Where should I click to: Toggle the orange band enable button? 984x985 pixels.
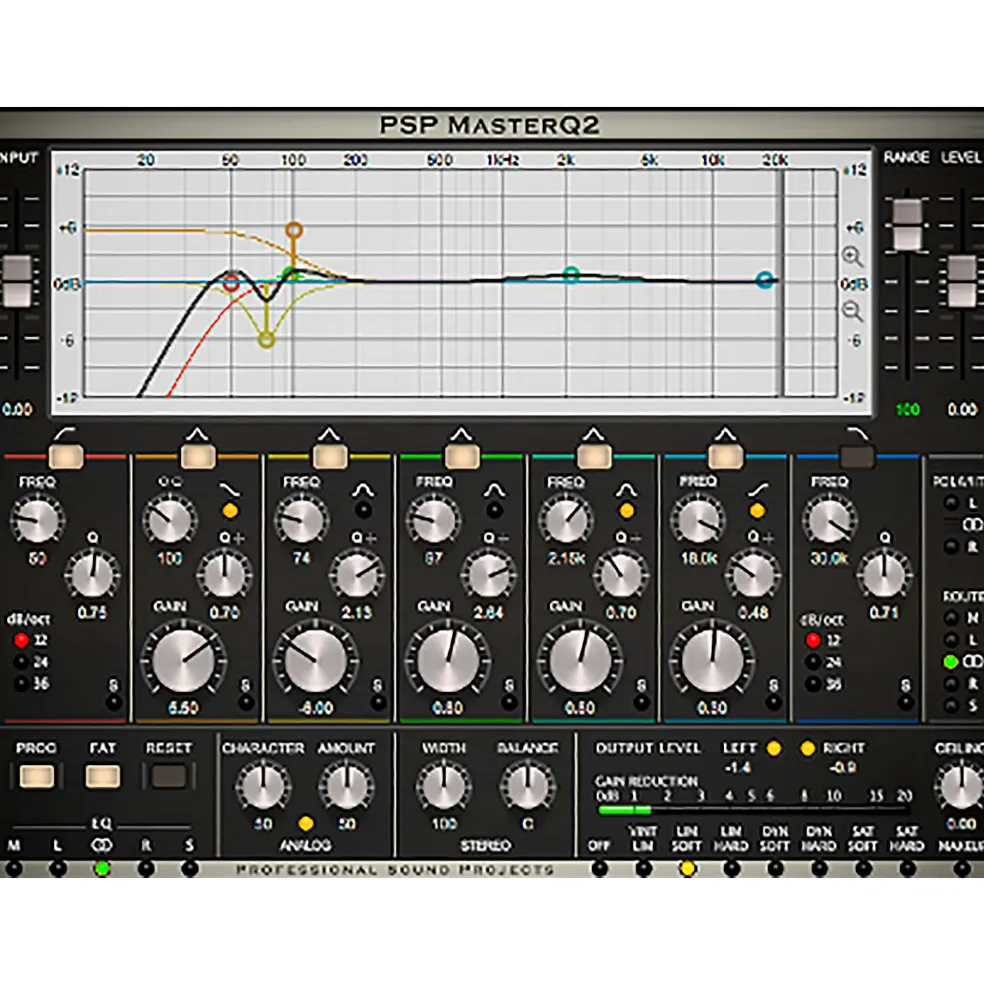198,457
